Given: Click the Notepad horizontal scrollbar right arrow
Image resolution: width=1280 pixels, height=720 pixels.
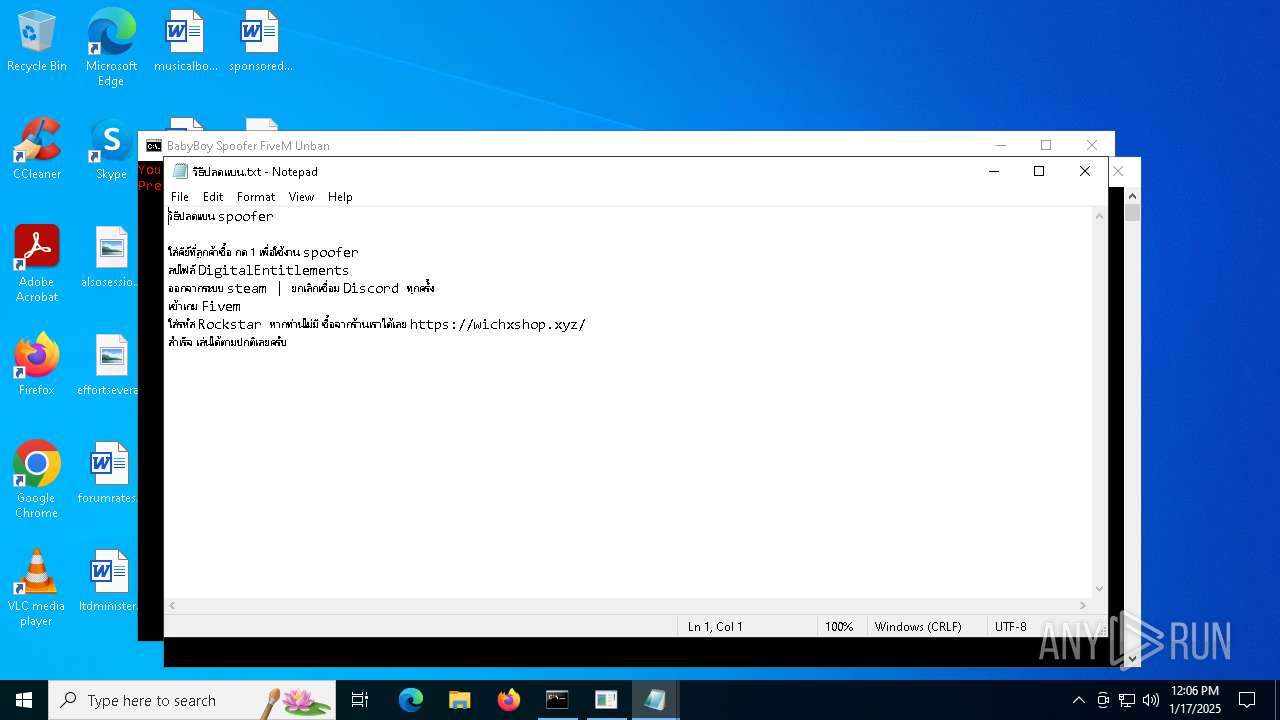Looking at the screenshot, I should coord(1083,606).
